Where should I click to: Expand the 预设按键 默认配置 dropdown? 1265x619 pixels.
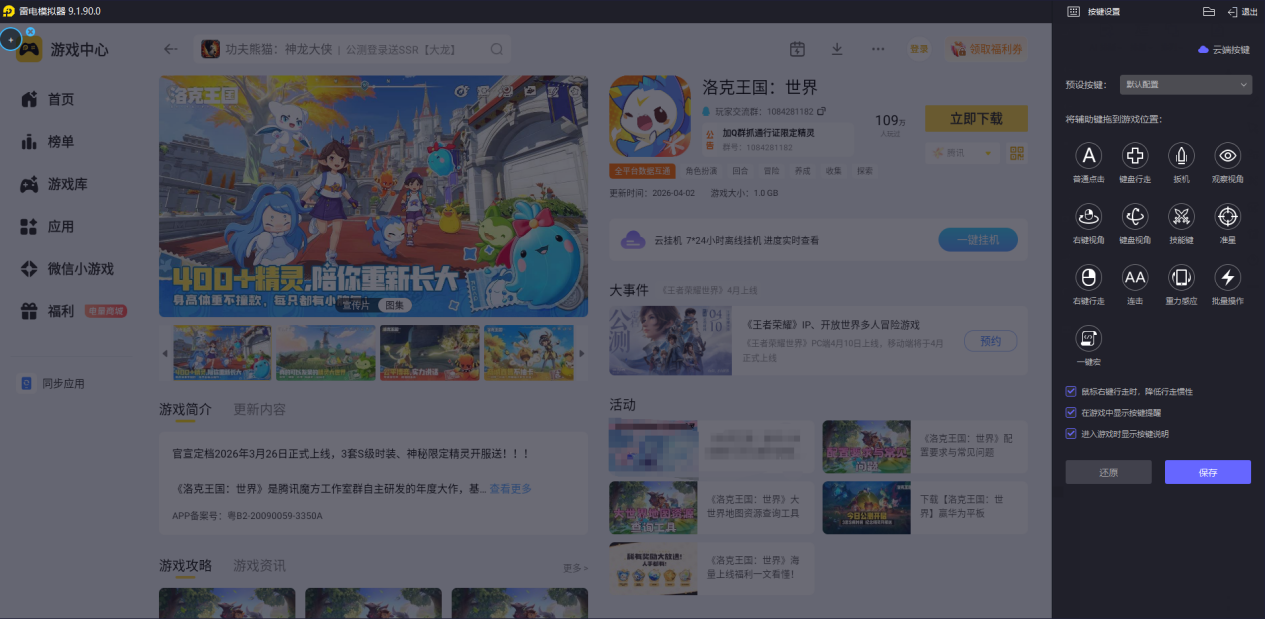[1185, 85]
